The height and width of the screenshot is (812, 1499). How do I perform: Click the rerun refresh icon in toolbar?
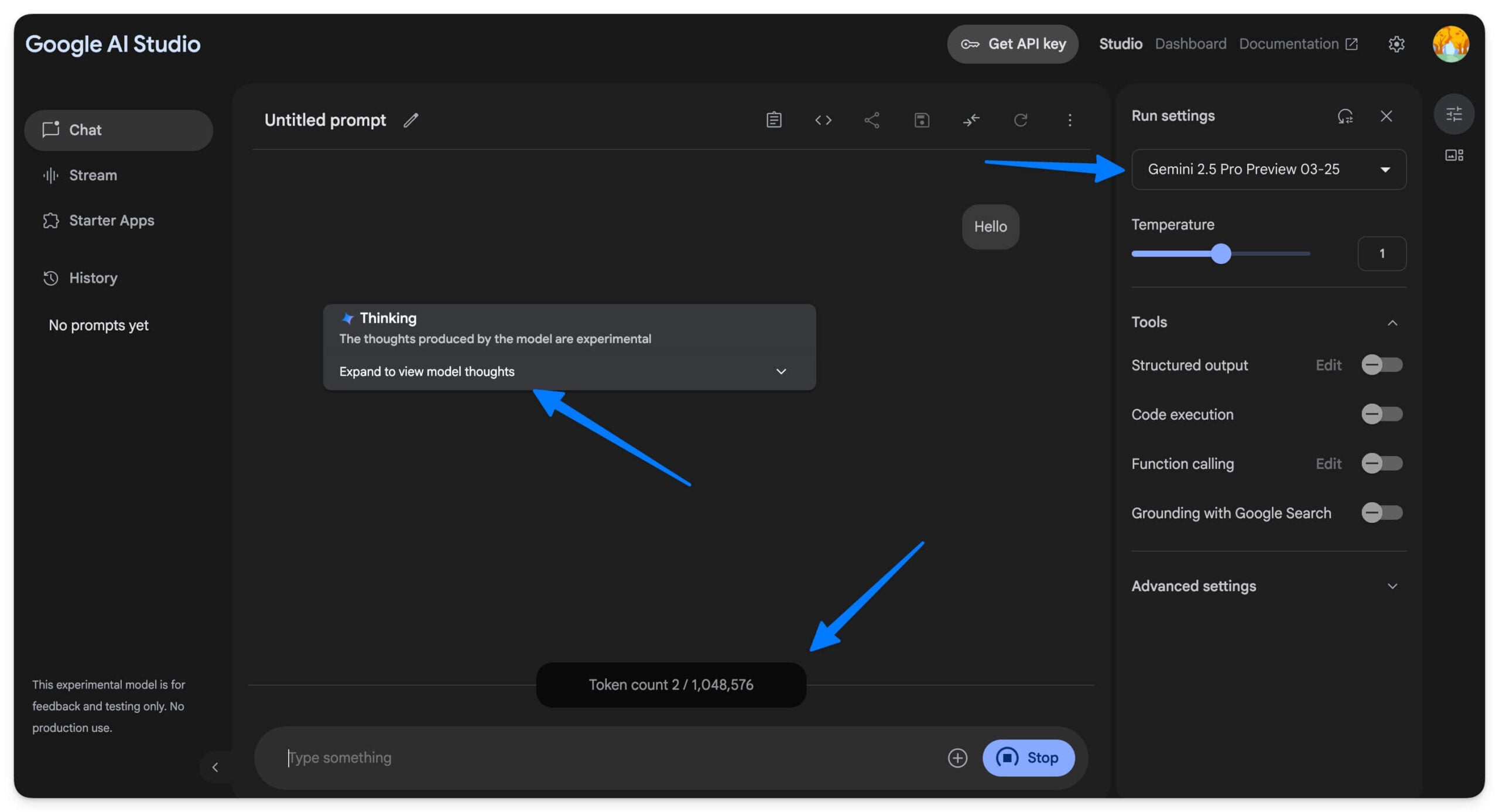click(x=1020, y=120)
